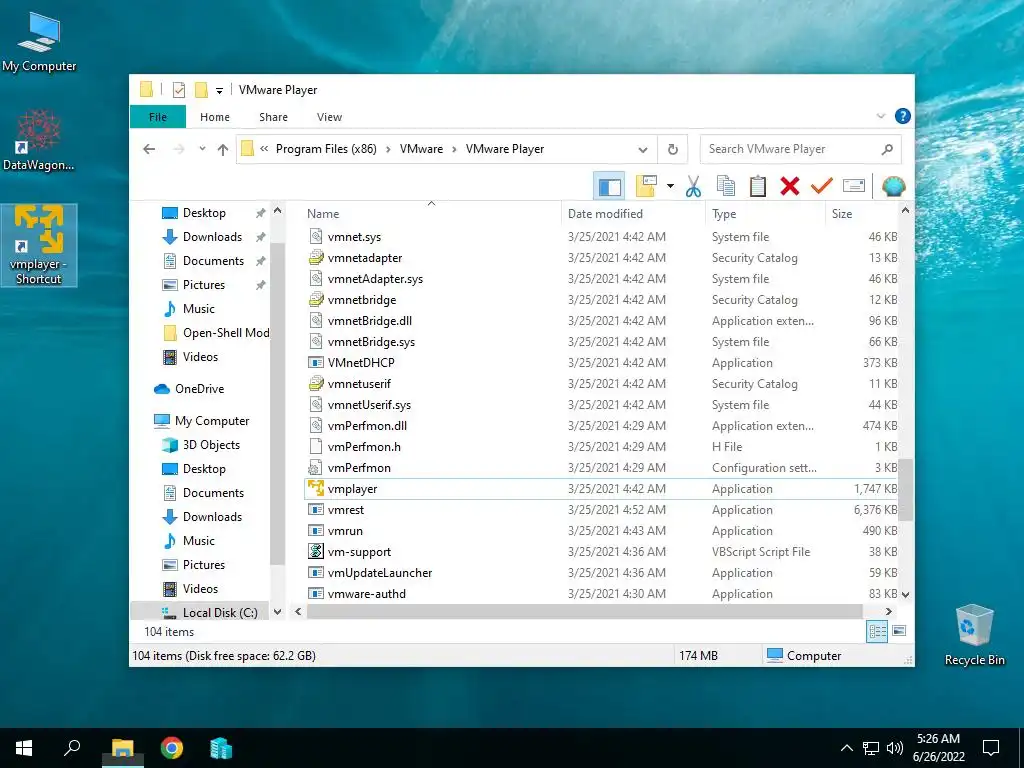Click the Copy toolbar icon
Screen dimensions: 1024x768
pos(726,186)
